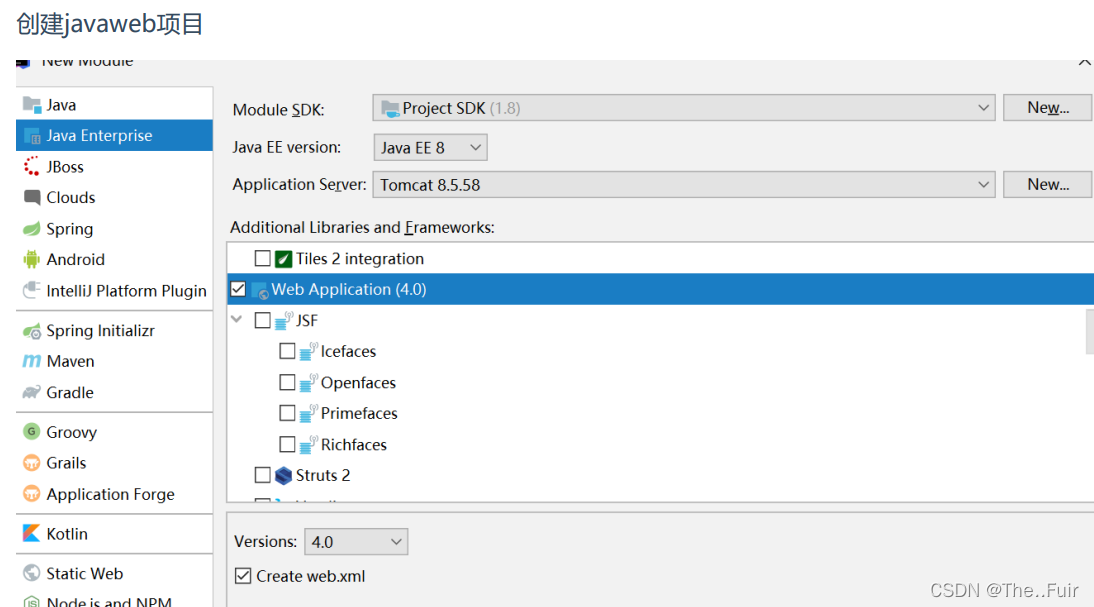1094x607 pixels.
Task: Collapse the JSF tree node
Action: [237, 320]
